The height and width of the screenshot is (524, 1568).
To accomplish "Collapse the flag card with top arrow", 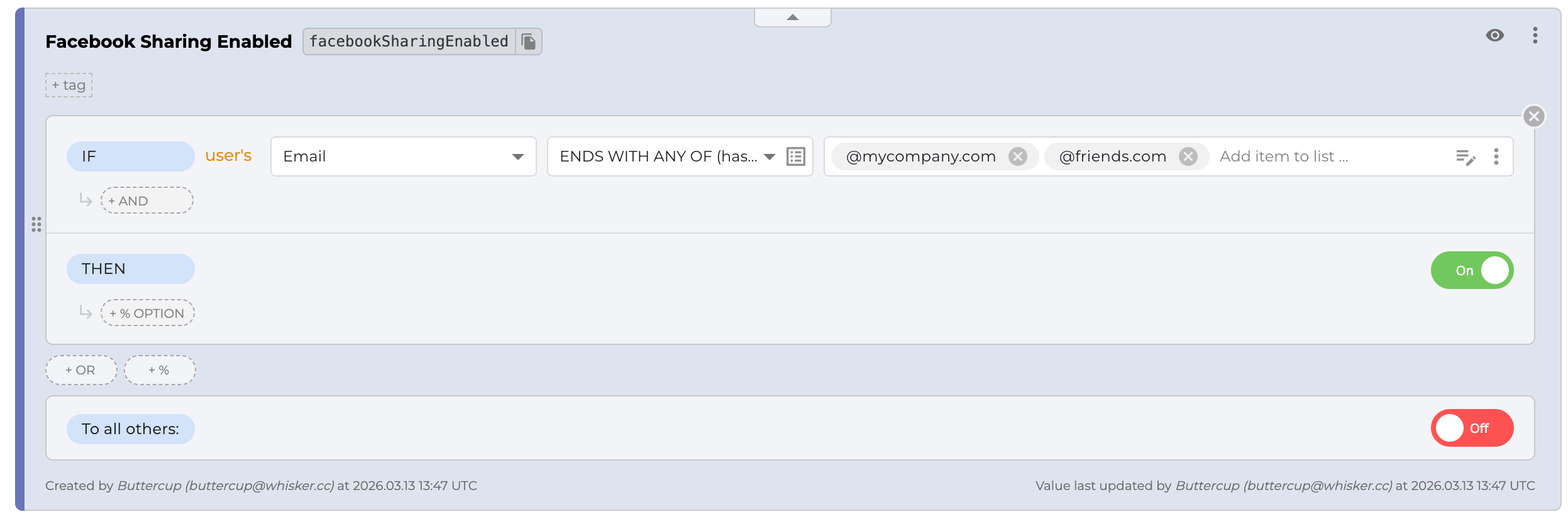I will tap(792, 18).
